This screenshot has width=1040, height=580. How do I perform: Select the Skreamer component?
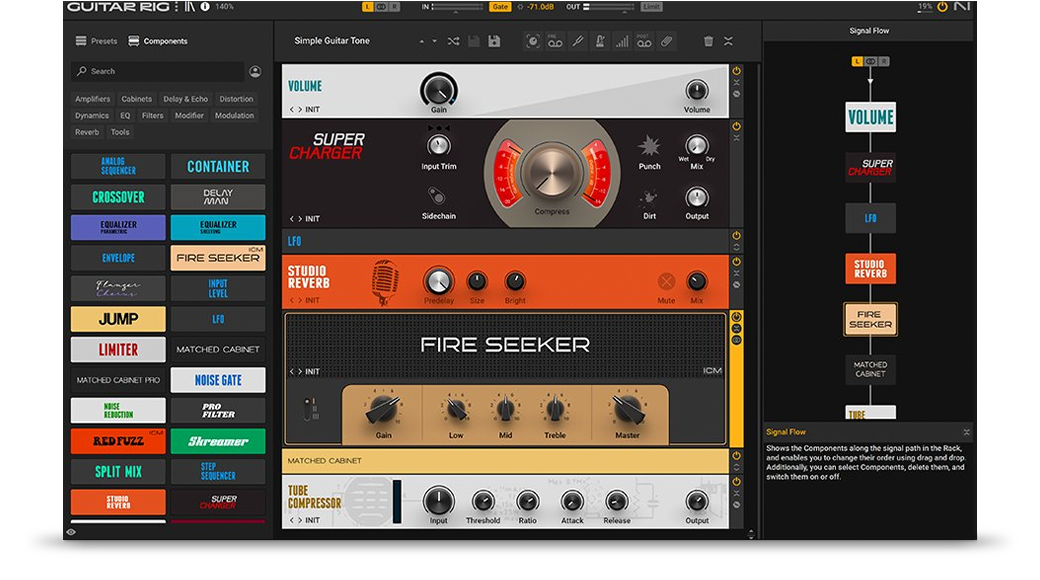tap(218, 441)
